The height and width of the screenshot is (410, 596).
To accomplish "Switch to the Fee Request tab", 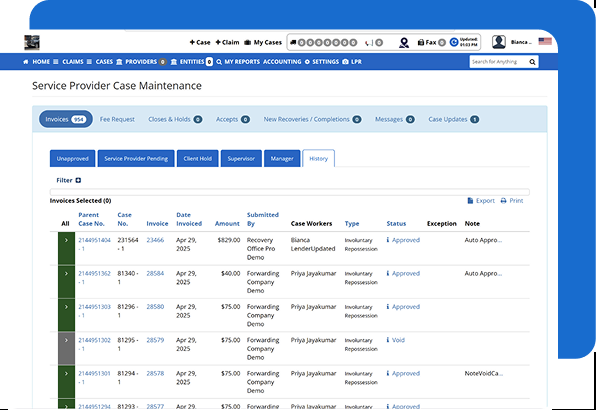I will tap(117, 119).
